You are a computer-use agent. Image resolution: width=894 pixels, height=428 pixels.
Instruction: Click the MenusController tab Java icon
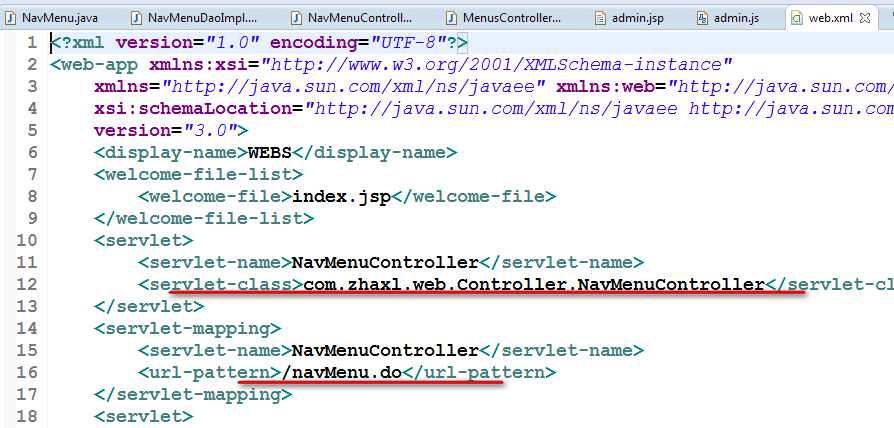(452, 18)
